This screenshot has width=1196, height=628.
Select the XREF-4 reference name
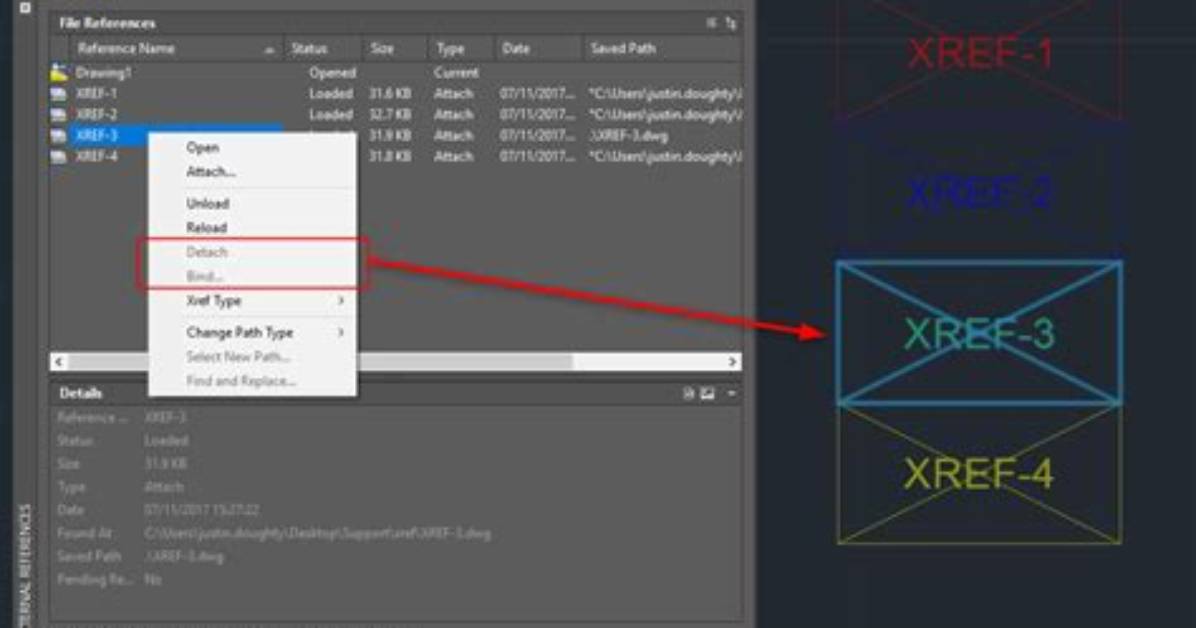click(x=97, y=156)
